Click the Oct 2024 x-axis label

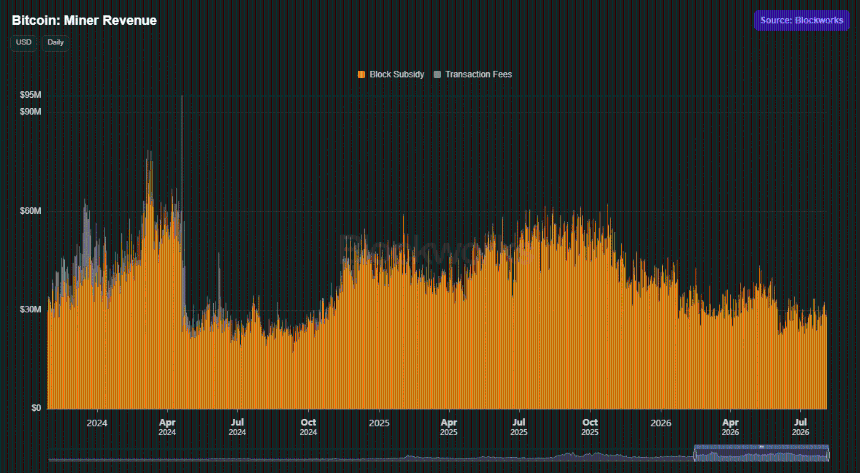click(x=308, y=427)
